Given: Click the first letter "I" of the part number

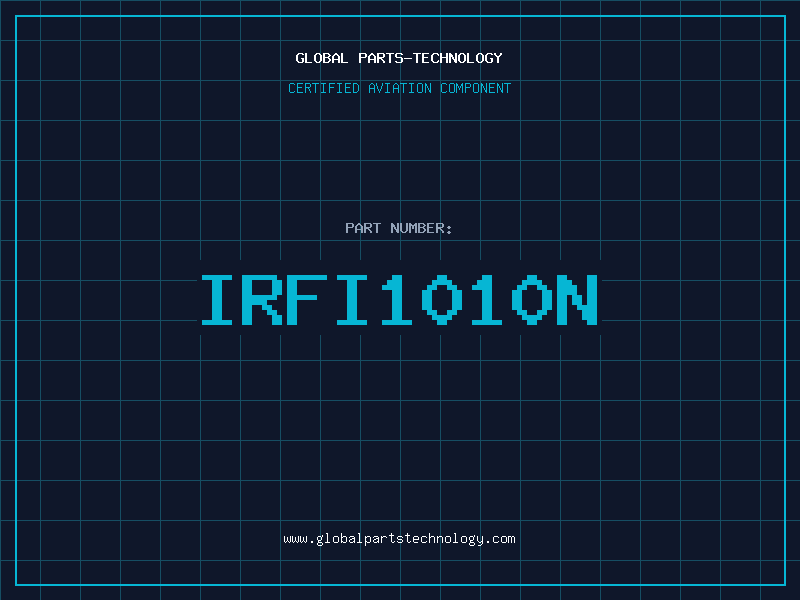Looking at the screenshot, I should click(x=220, y=299).
